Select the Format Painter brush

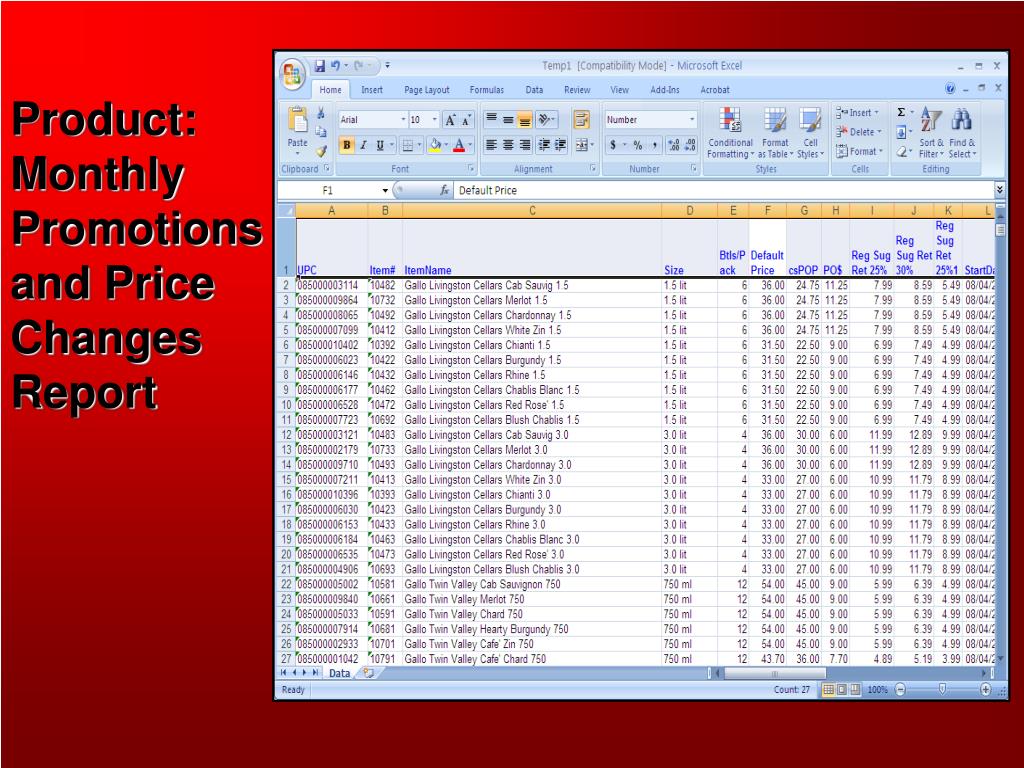coord(321,151)
